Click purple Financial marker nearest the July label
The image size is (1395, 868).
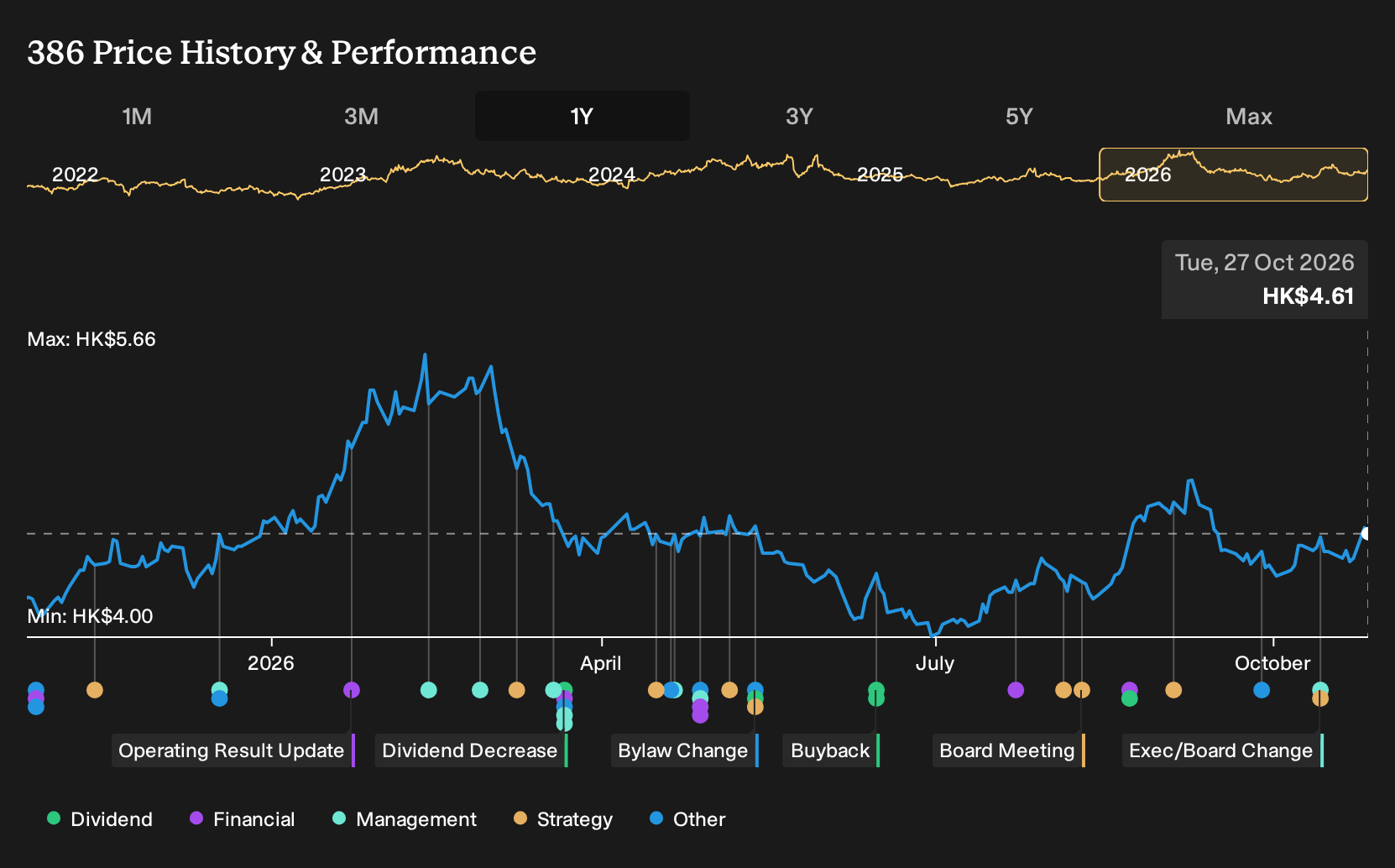coord(1016,690)
